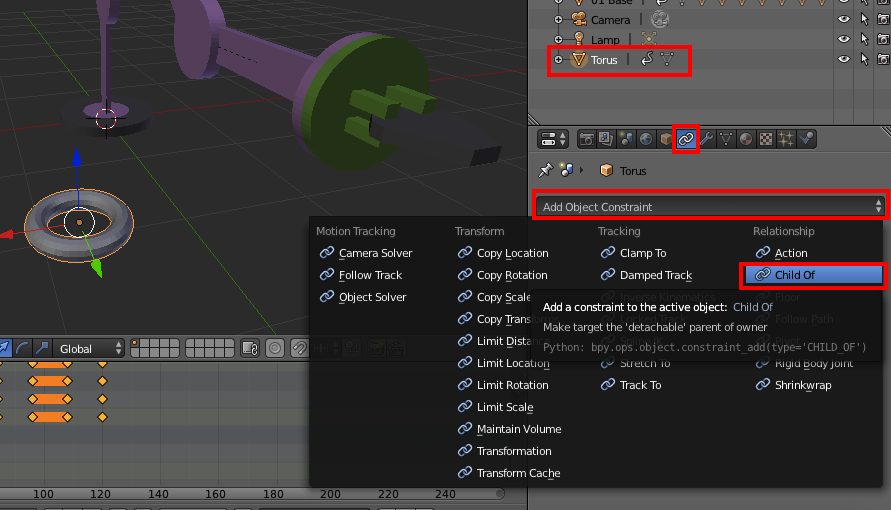Open the Particles properties tab (sparkles icon)
Screen dimensions: 891x510
coord(786,139)
